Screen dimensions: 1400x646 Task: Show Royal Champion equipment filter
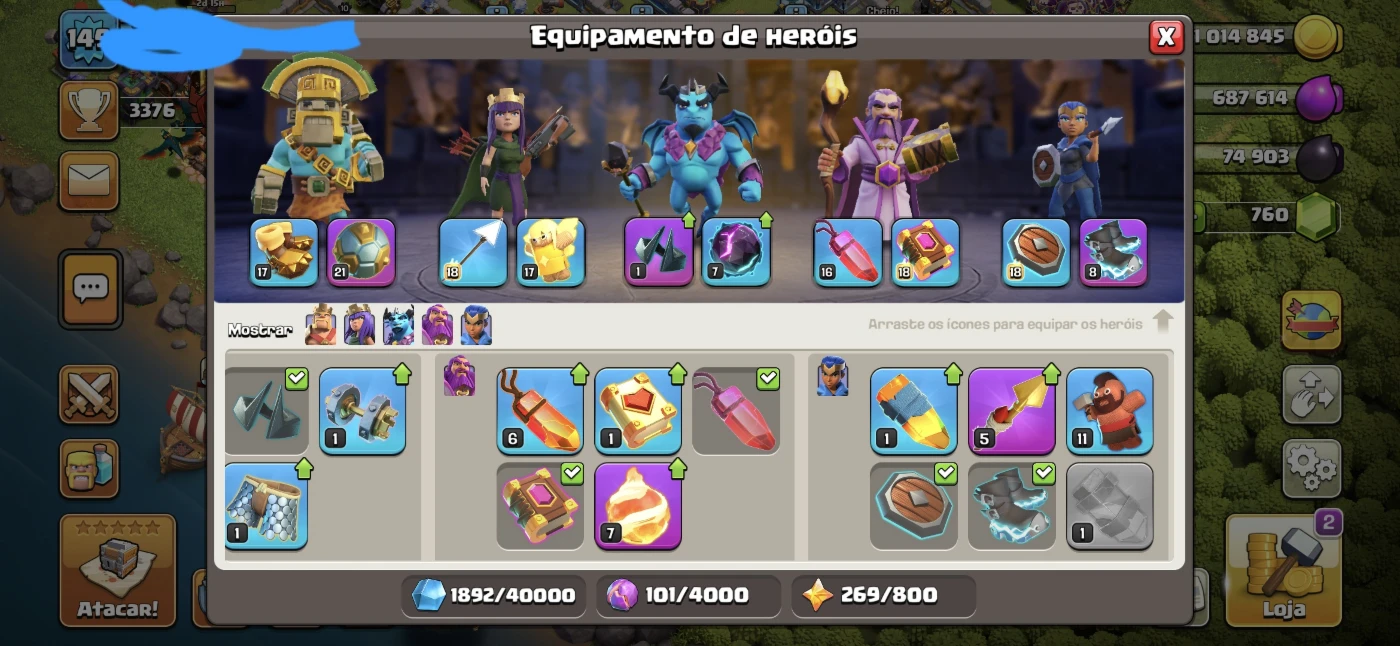tap(476, 326)
